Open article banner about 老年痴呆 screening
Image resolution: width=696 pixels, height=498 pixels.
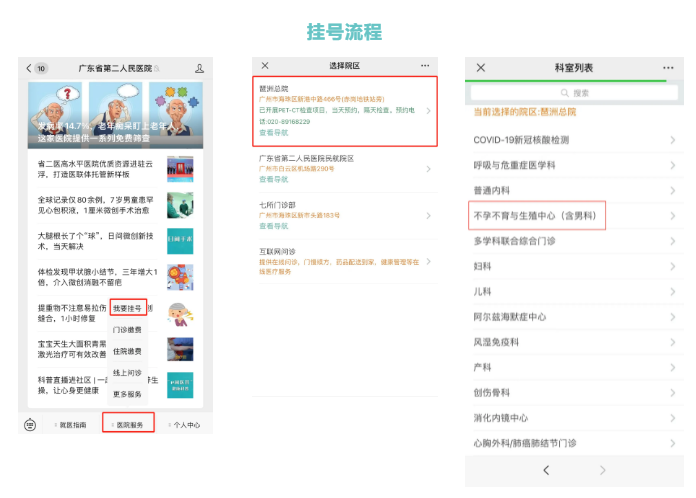(x=115, y=115)
